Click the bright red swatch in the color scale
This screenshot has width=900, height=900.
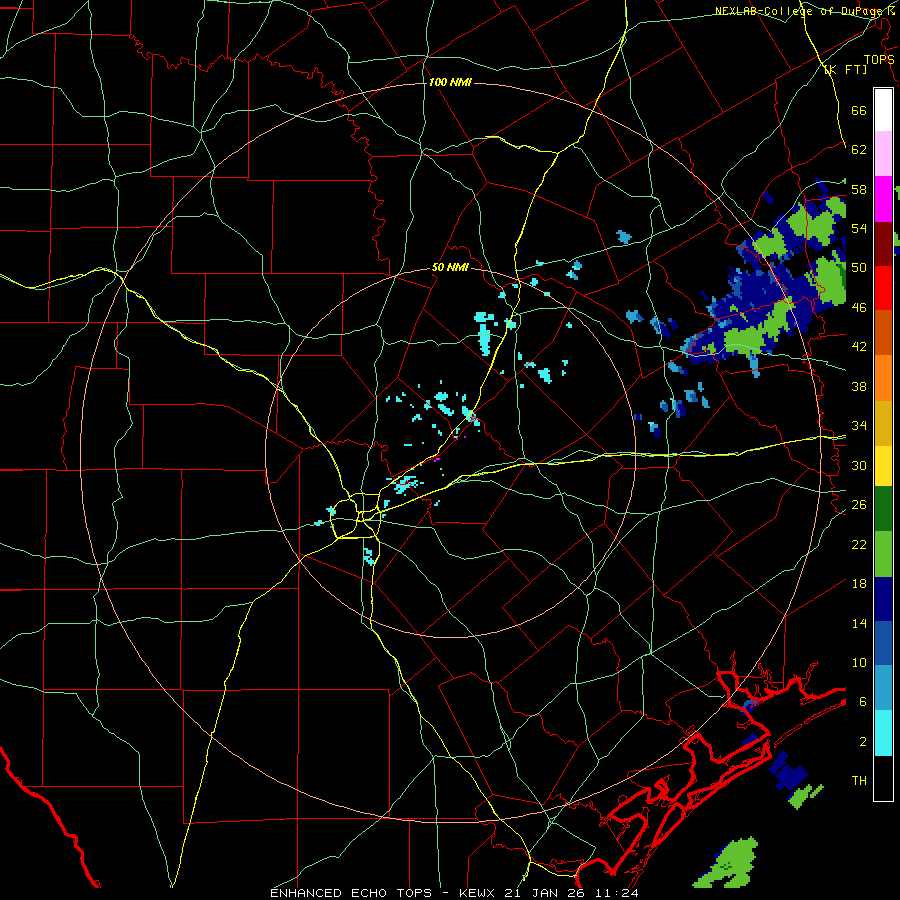(883, 288)
